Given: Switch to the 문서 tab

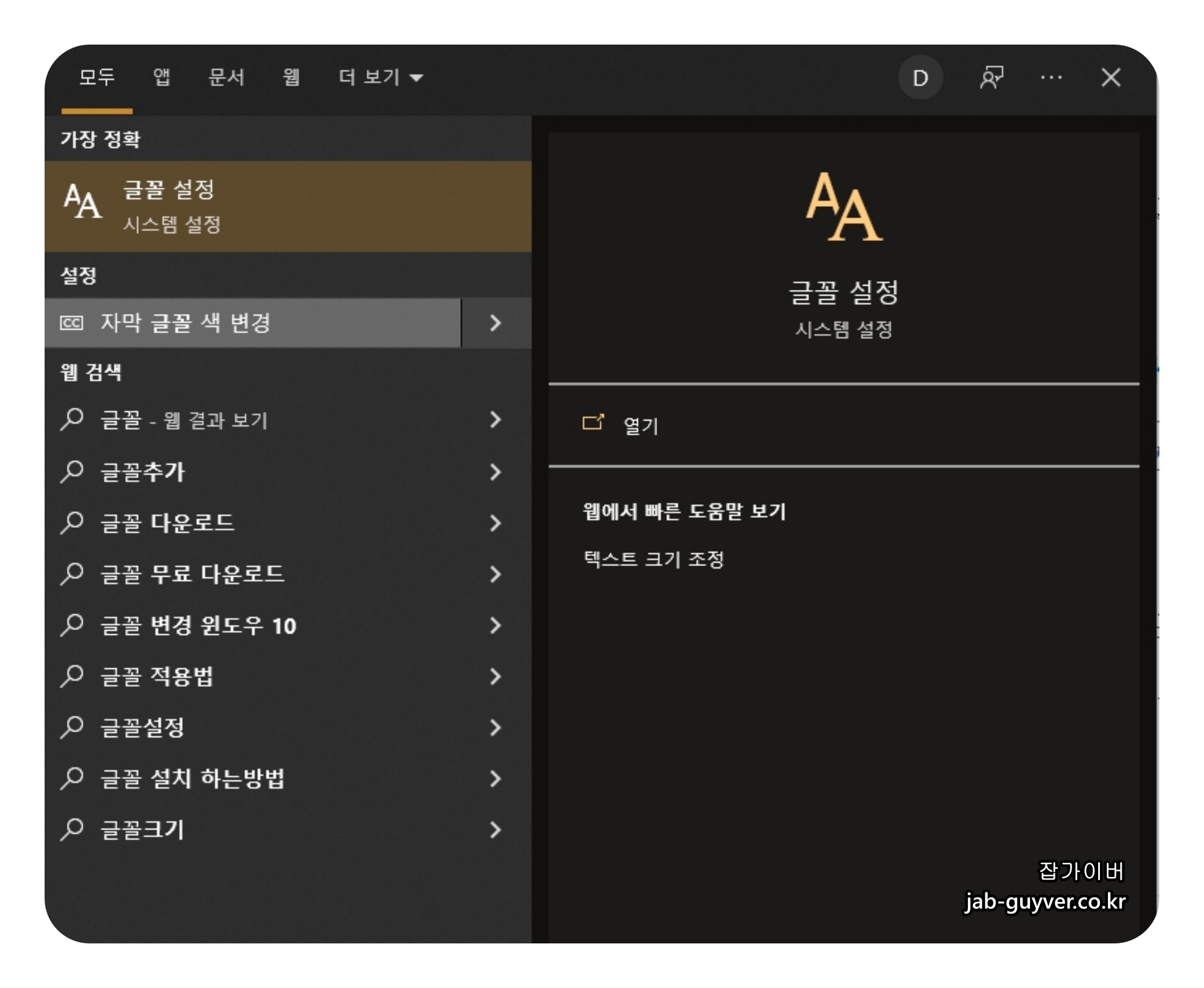Looking at the screenshot, I should pyautogui.click(x=226, y=77).
